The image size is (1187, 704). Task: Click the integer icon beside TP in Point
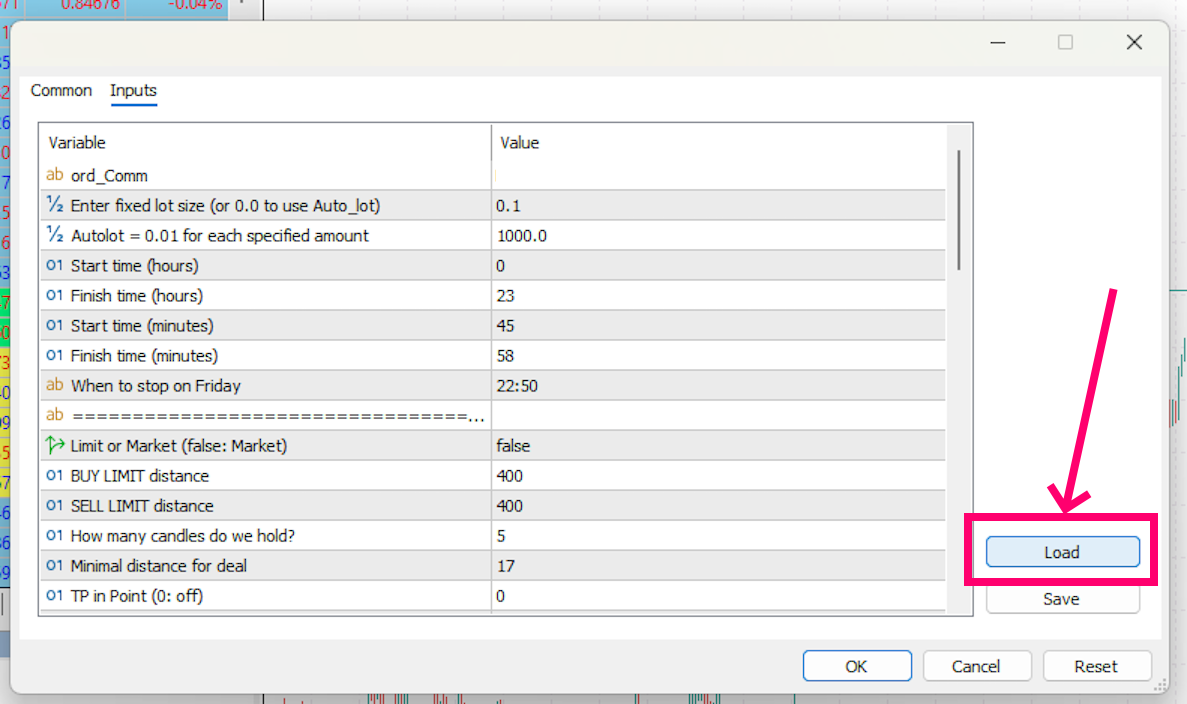pos(55,595)
